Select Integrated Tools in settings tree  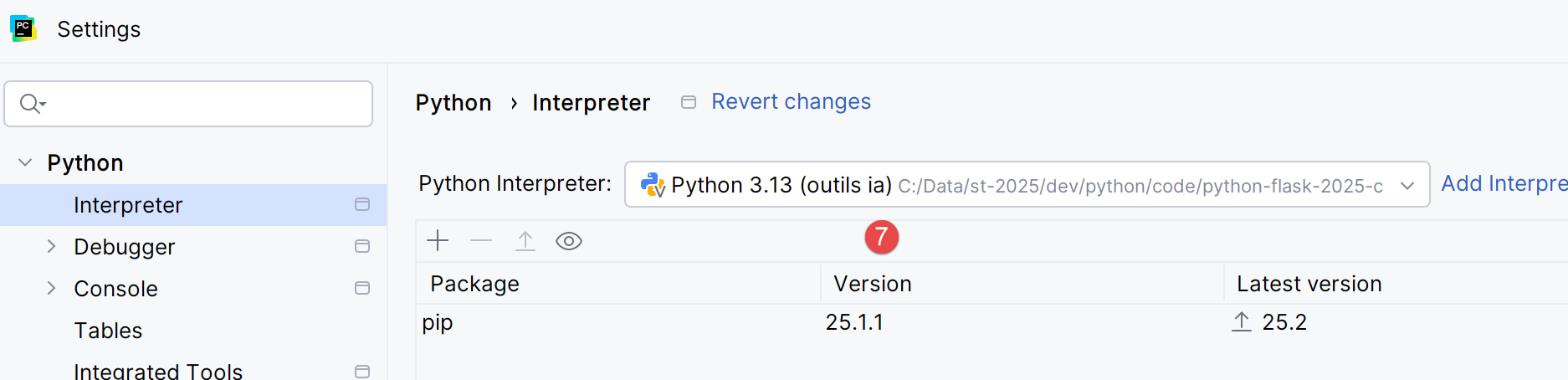coord(158,371)
